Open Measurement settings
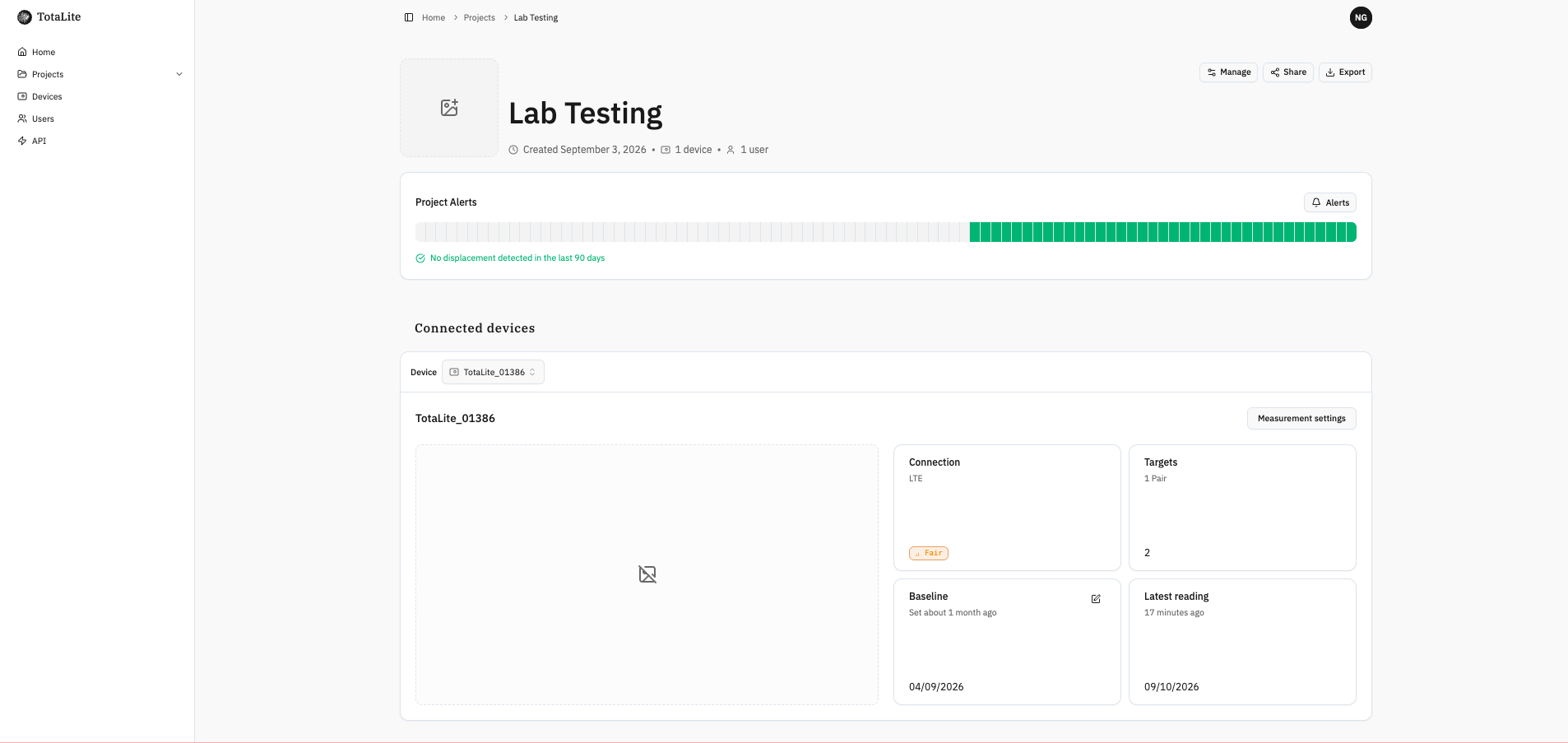Image resolution: width=1568 pixels, height=743 pixels. tap(1301, 418)
